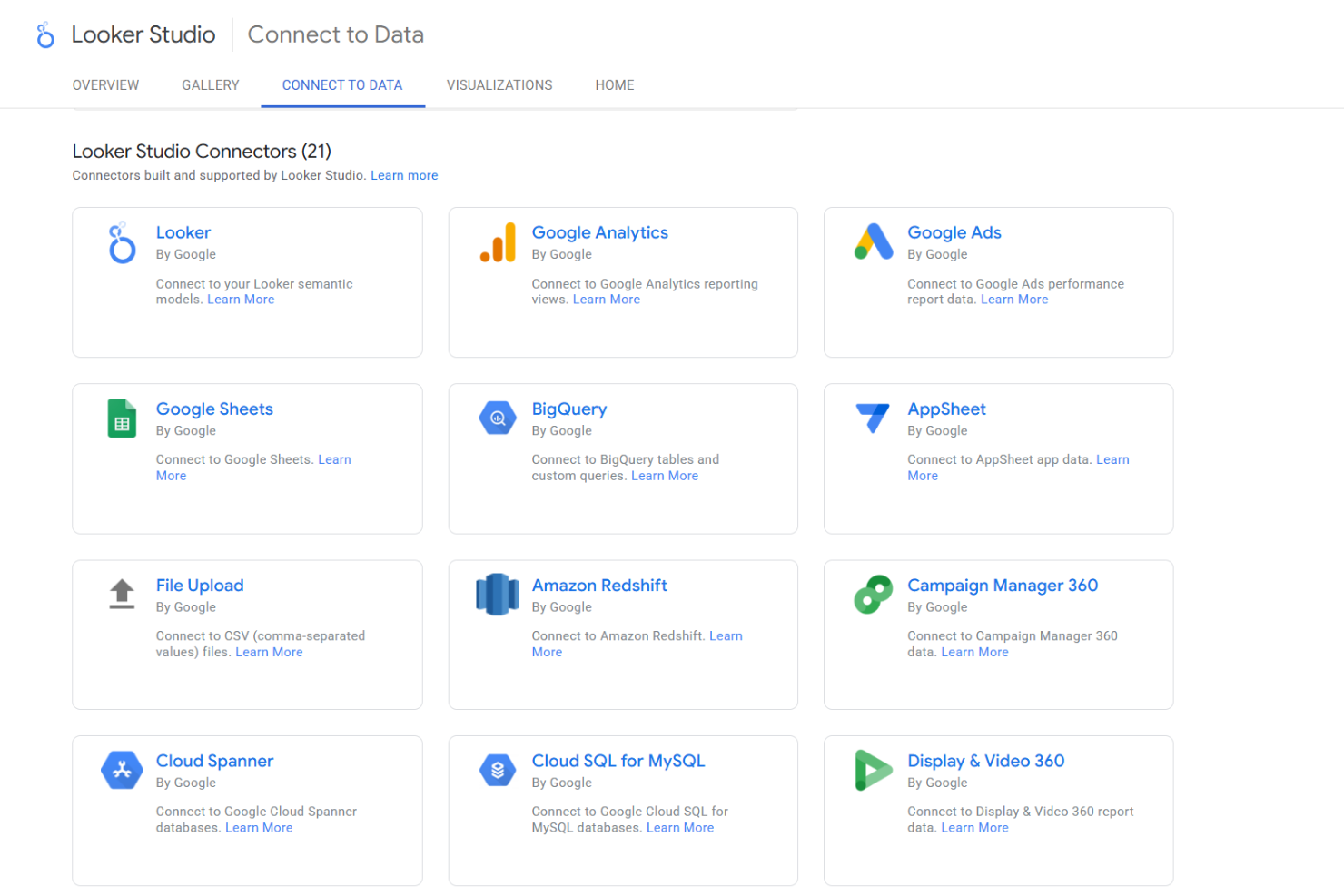This screenshot has width=1344, height=896.
Task: Click the Google Analytics bar chart icon
Action: 498,242
